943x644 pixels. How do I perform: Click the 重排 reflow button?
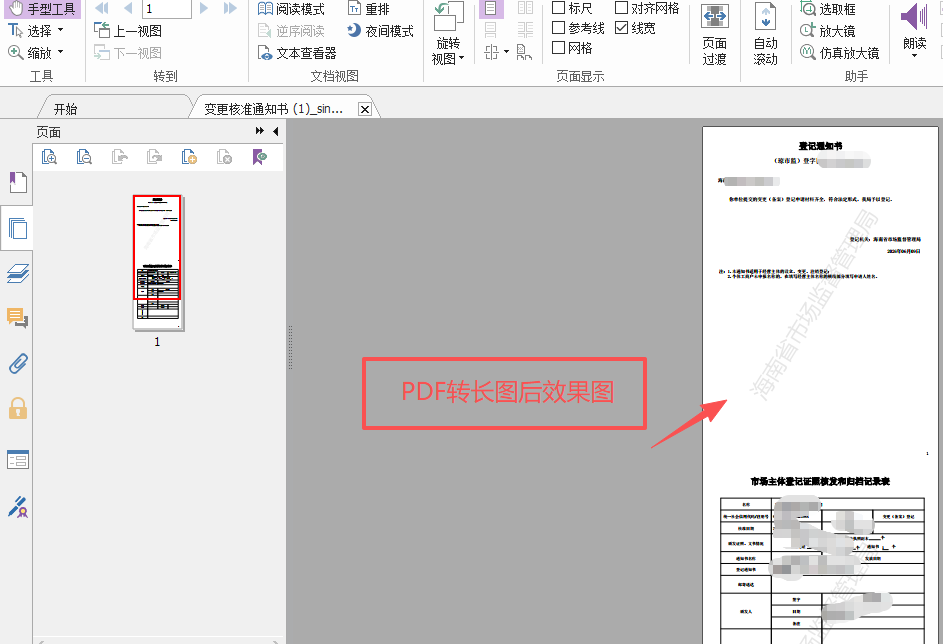click(369, 8)
